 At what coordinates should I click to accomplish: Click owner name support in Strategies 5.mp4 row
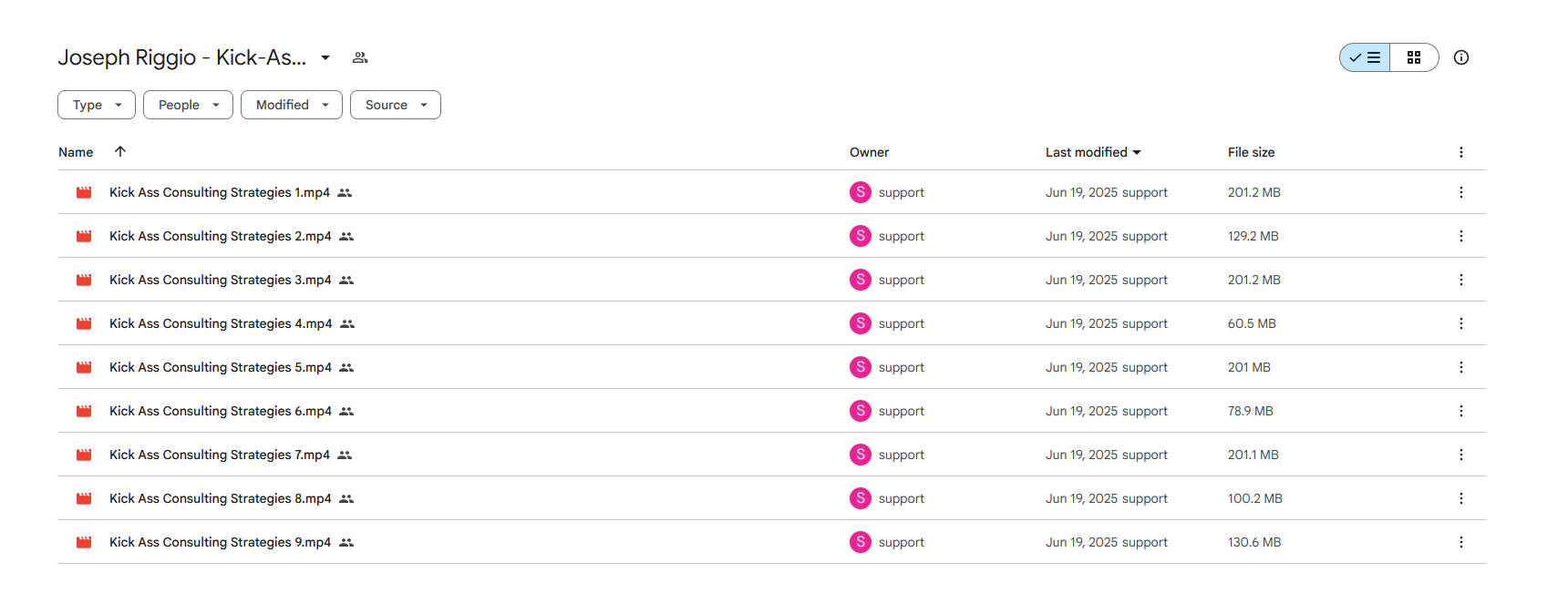902,367
